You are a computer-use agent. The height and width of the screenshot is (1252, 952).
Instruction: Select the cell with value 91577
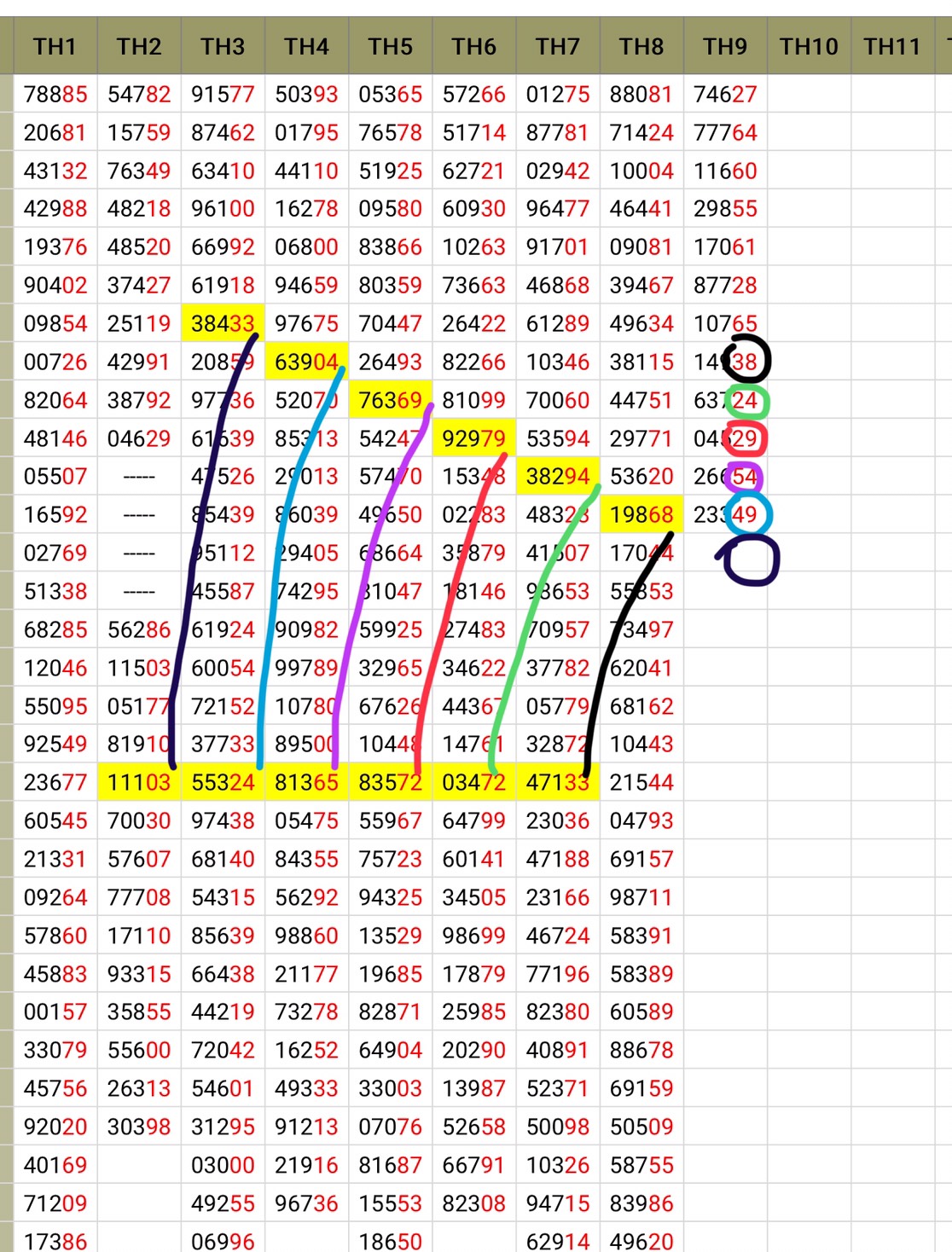point(223,94)
